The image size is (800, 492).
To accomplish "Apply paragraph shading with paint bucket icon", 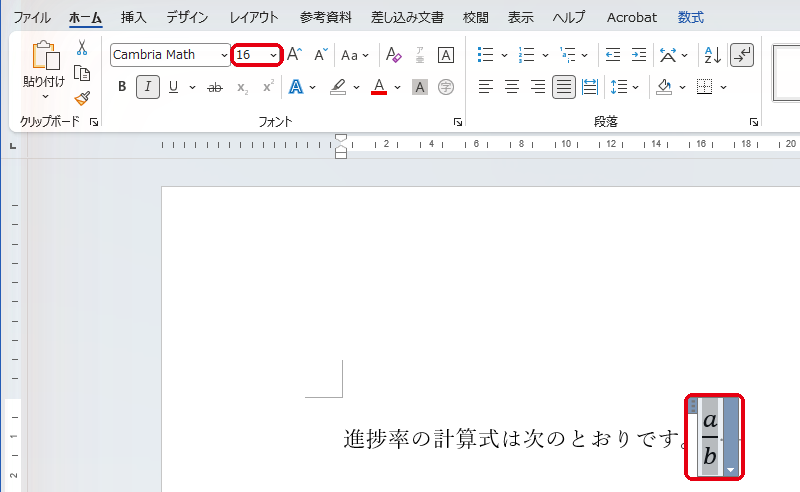I will coord(664,87).
